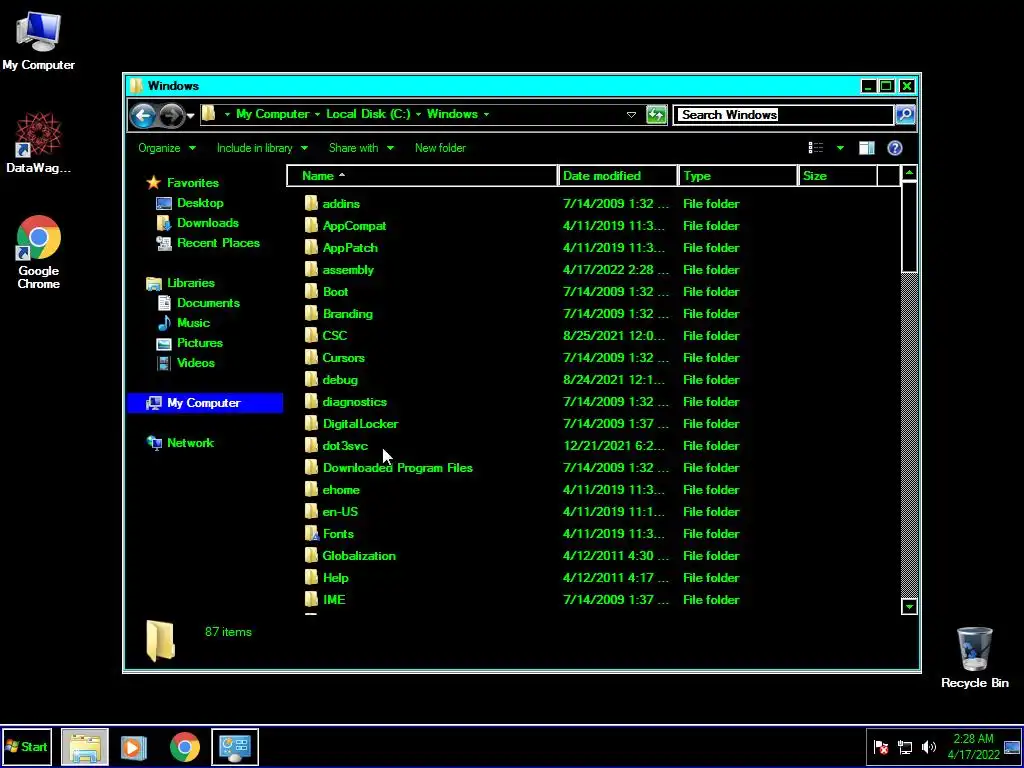Select the Fonts folder icon

coord(312,534)
